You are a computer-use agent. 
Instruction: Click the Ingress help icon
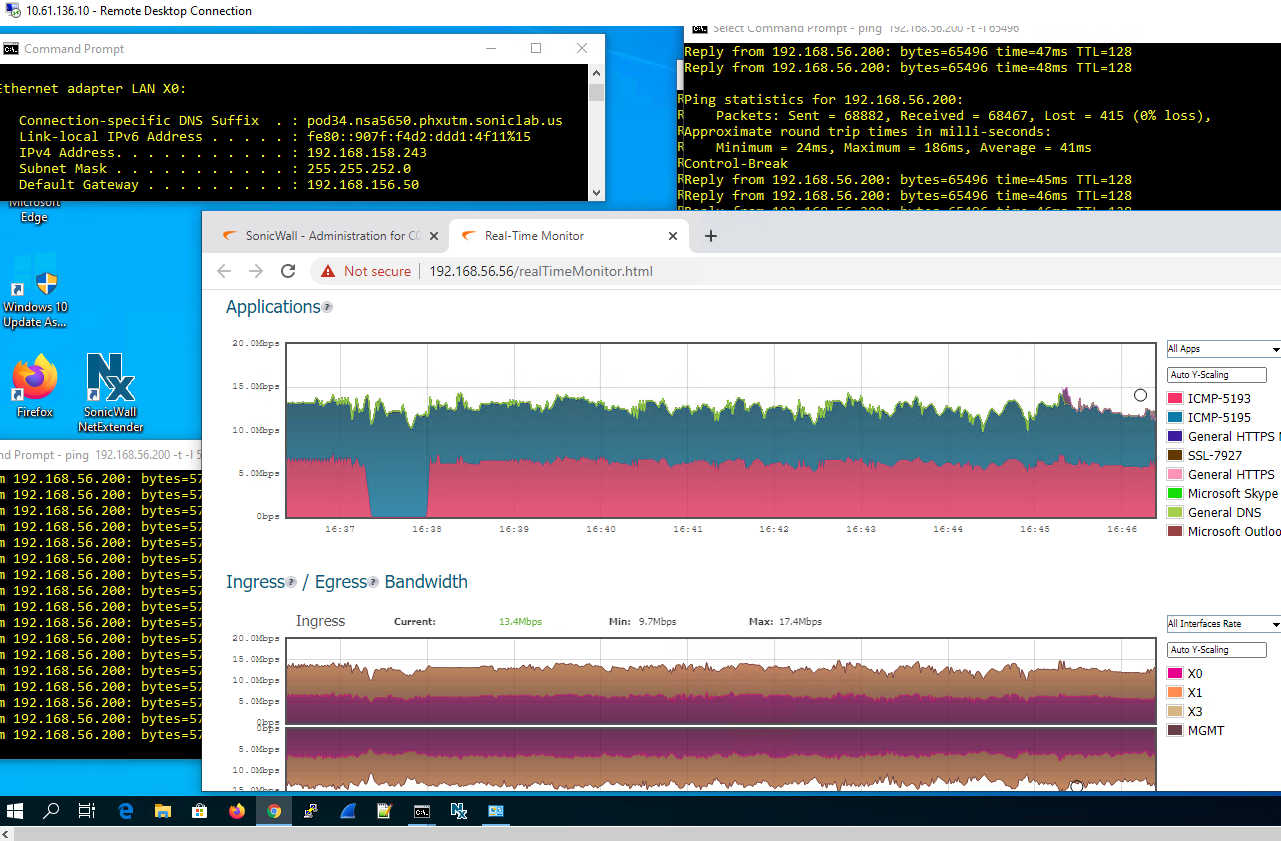coord(292,582)
